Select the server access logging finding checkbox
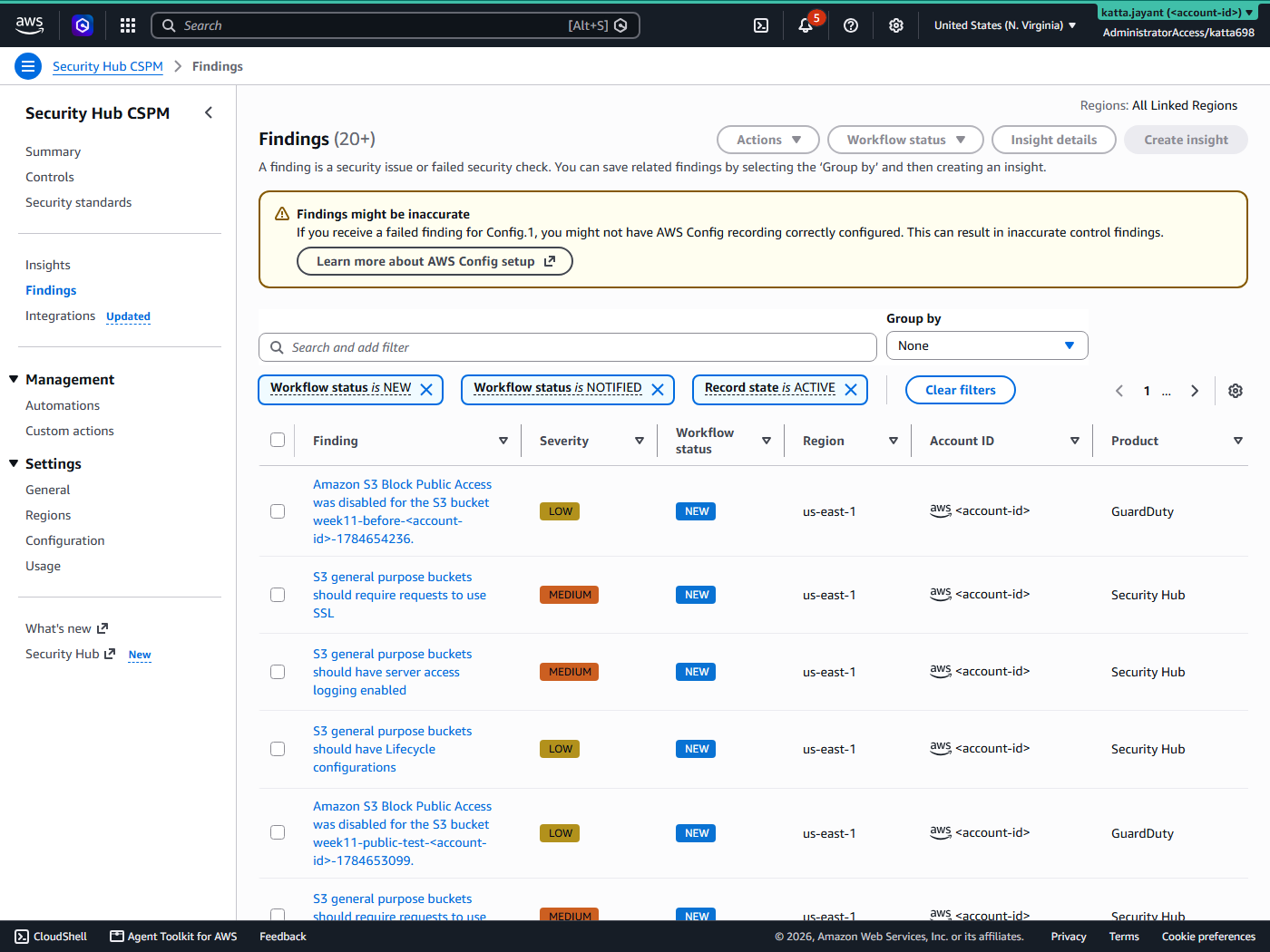 click(278, 672)
